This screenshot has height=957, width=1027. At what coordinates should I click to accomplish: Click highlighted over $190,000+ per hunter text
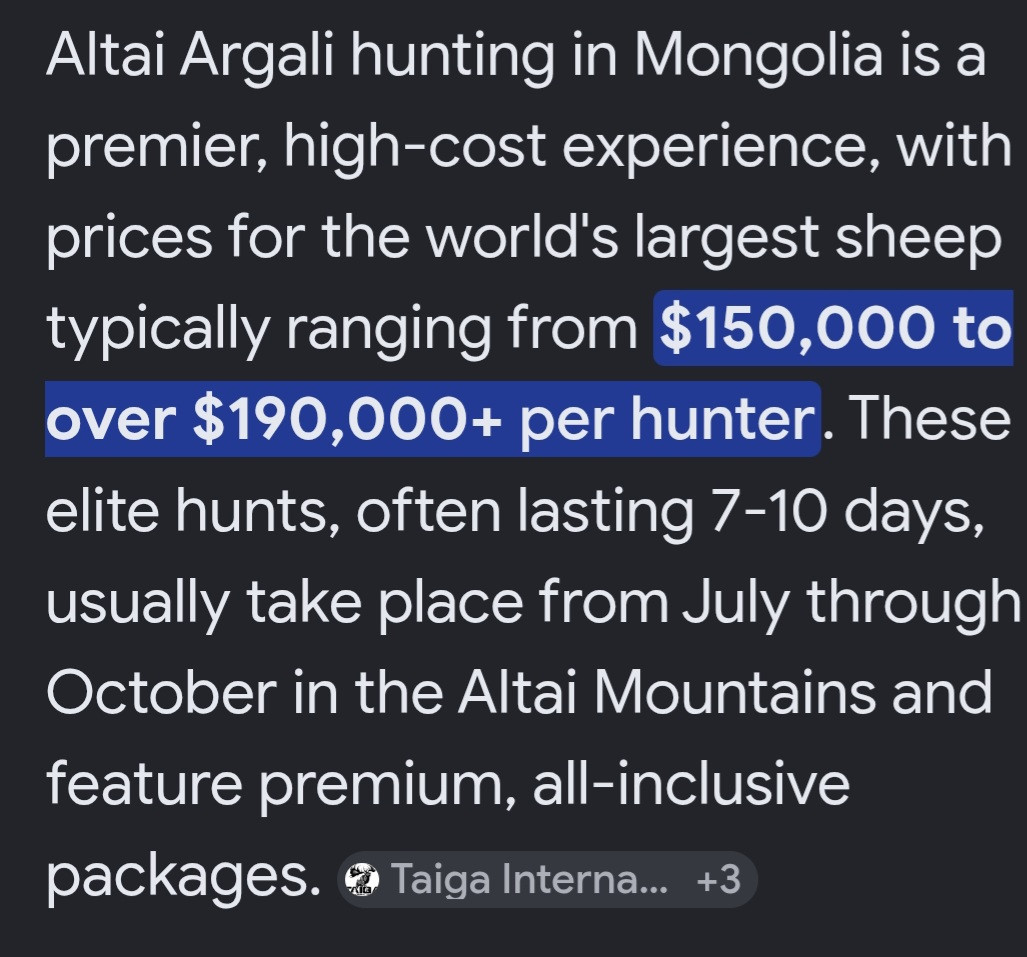click(432, 419)
